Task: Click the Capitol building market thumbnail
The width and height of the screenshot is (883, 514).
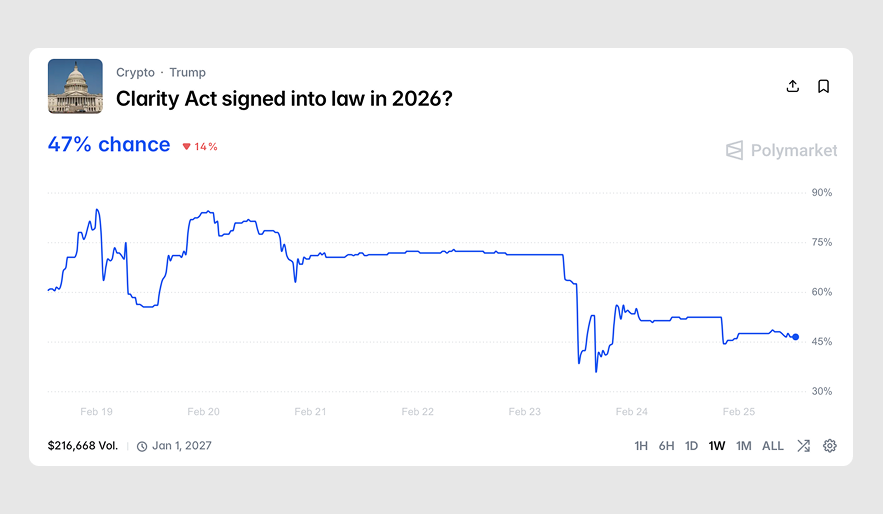Action: pyautogui.click(x=75, y=86)
